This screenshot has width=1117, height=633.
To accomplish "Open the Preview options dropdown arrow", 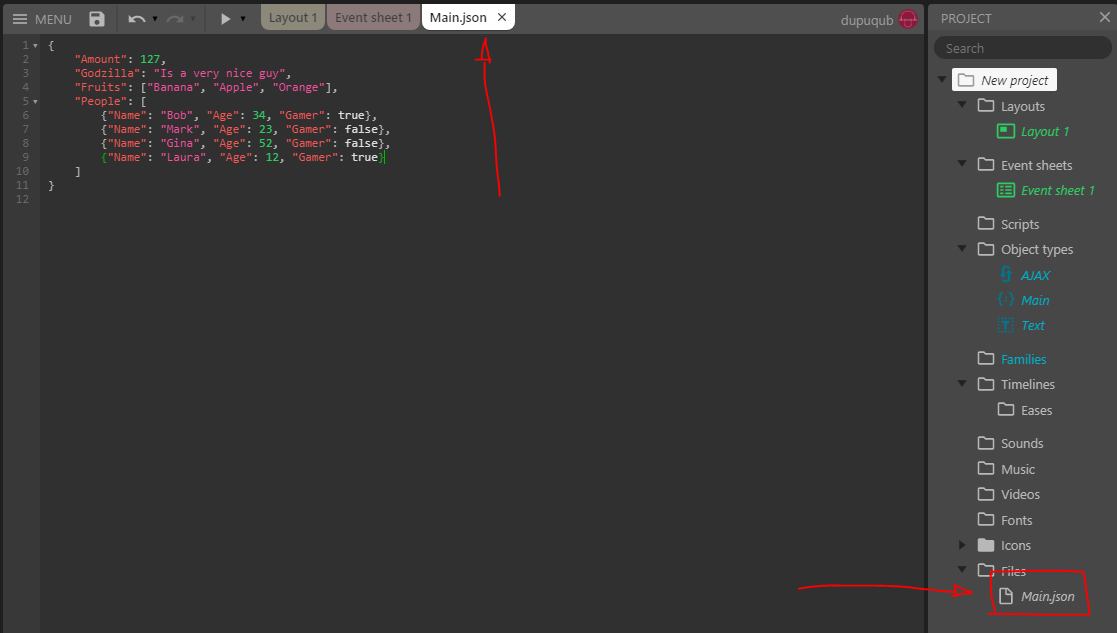I will pyautogui.click(x=243, y=19).
